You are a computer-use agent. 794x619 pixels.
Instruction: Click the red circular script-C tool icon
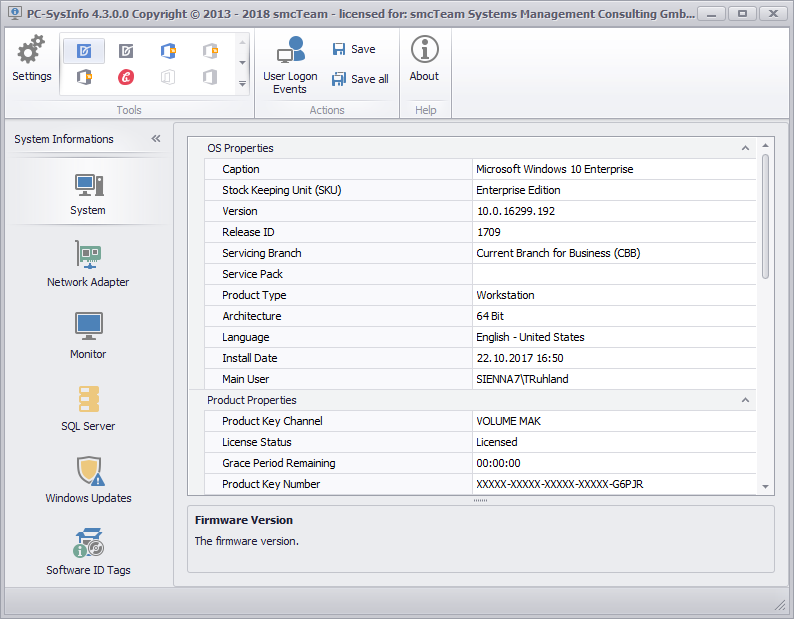[126, 77]
